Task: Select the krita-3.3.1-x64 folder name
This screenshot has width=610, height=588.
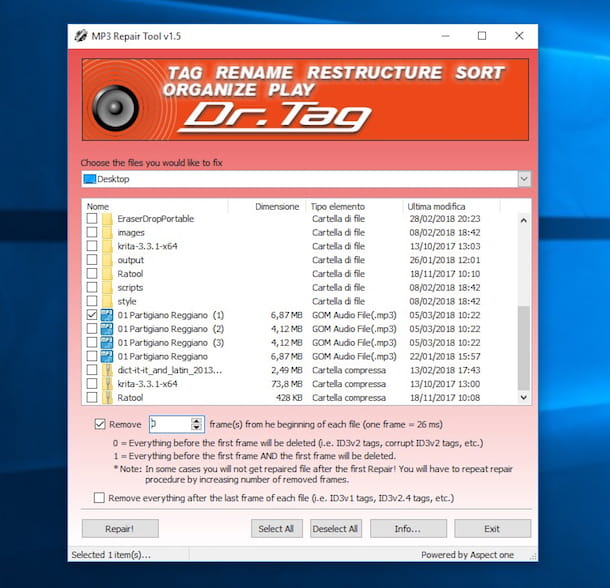Action: [x=147, y=246]
